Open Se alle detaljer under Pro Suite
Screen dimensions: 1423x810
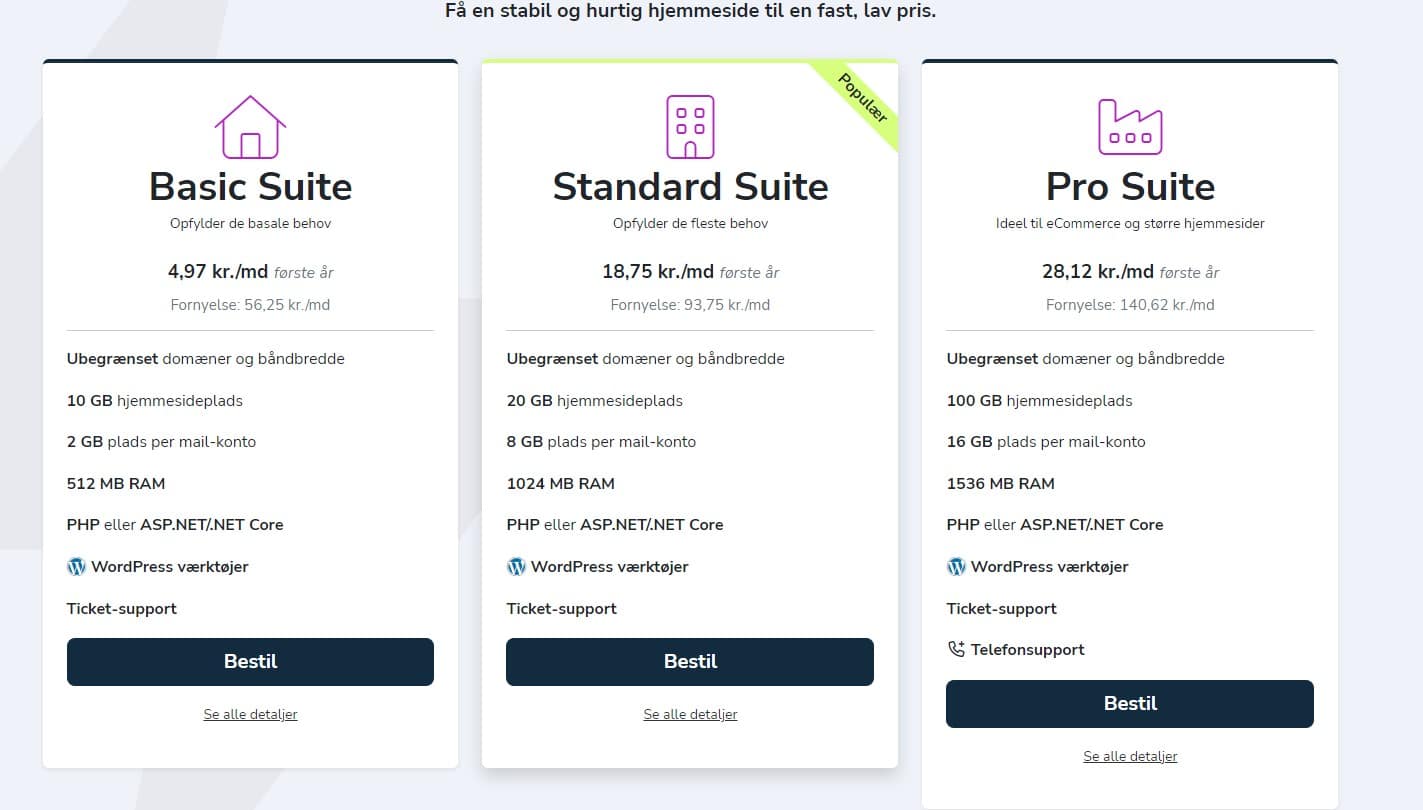point(1130,756)
